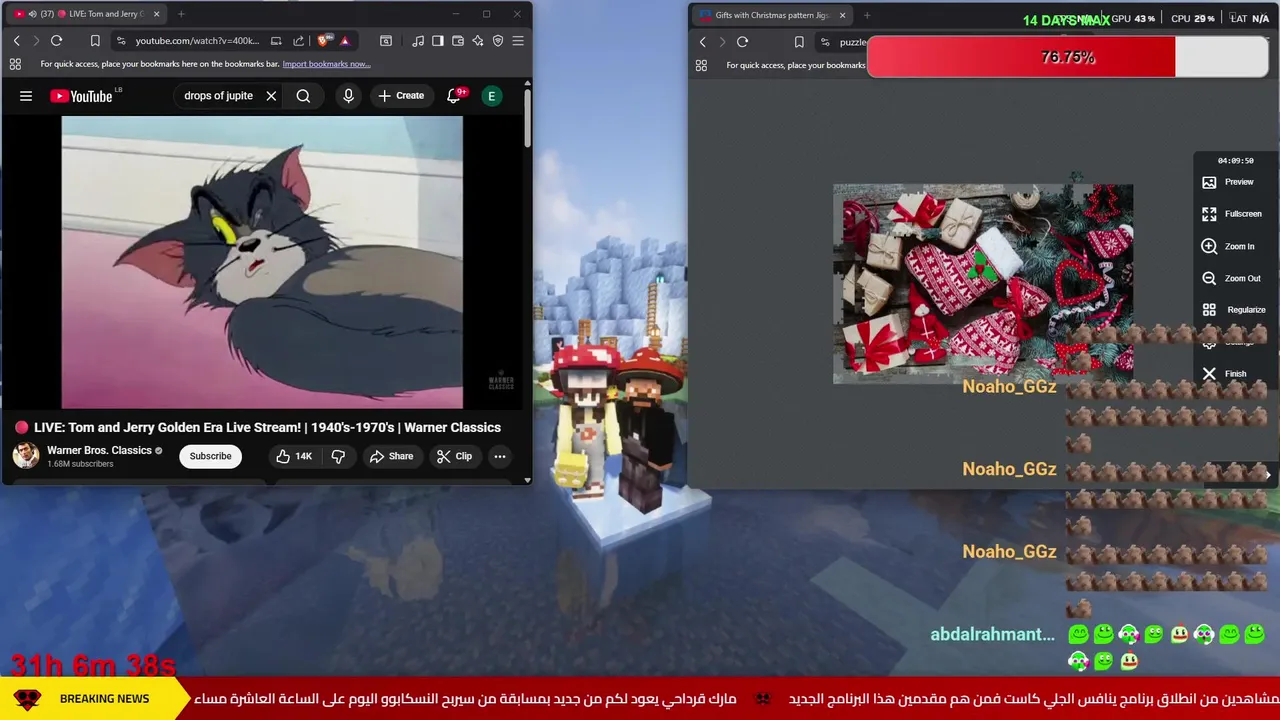The width and height of the screenshot is (1280, 720).
Task: Open Brave Rewards triangle icon
Action: click(x=344, y=41)
